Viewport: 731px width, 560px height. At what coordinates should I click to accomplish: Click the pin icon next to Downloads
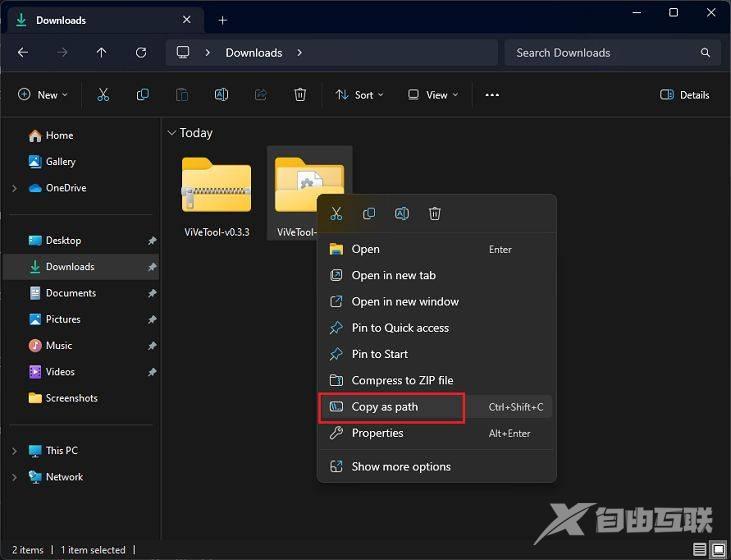(x=152, y=267)
